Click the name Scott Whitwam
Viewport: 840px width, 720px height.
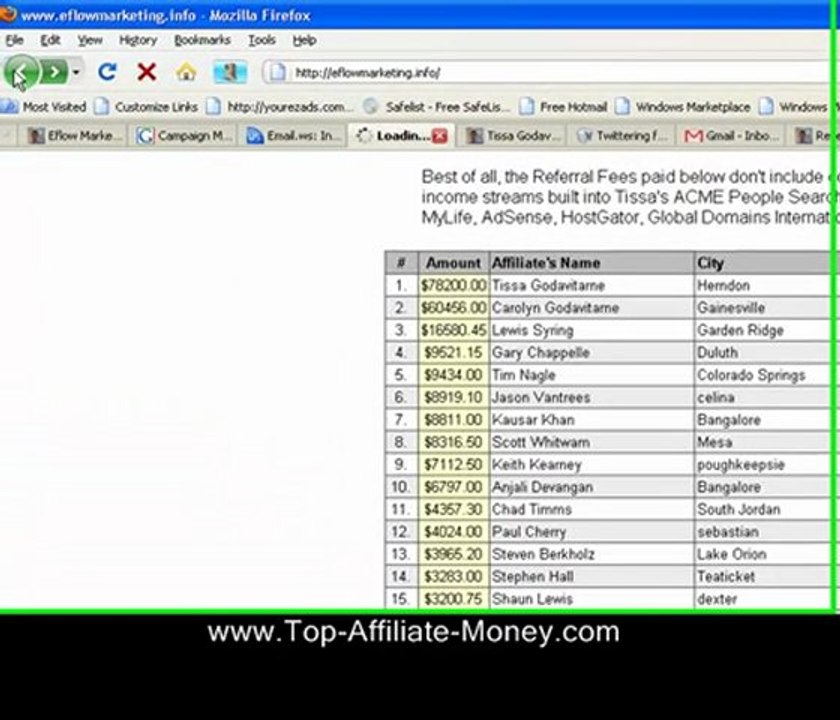541,442
